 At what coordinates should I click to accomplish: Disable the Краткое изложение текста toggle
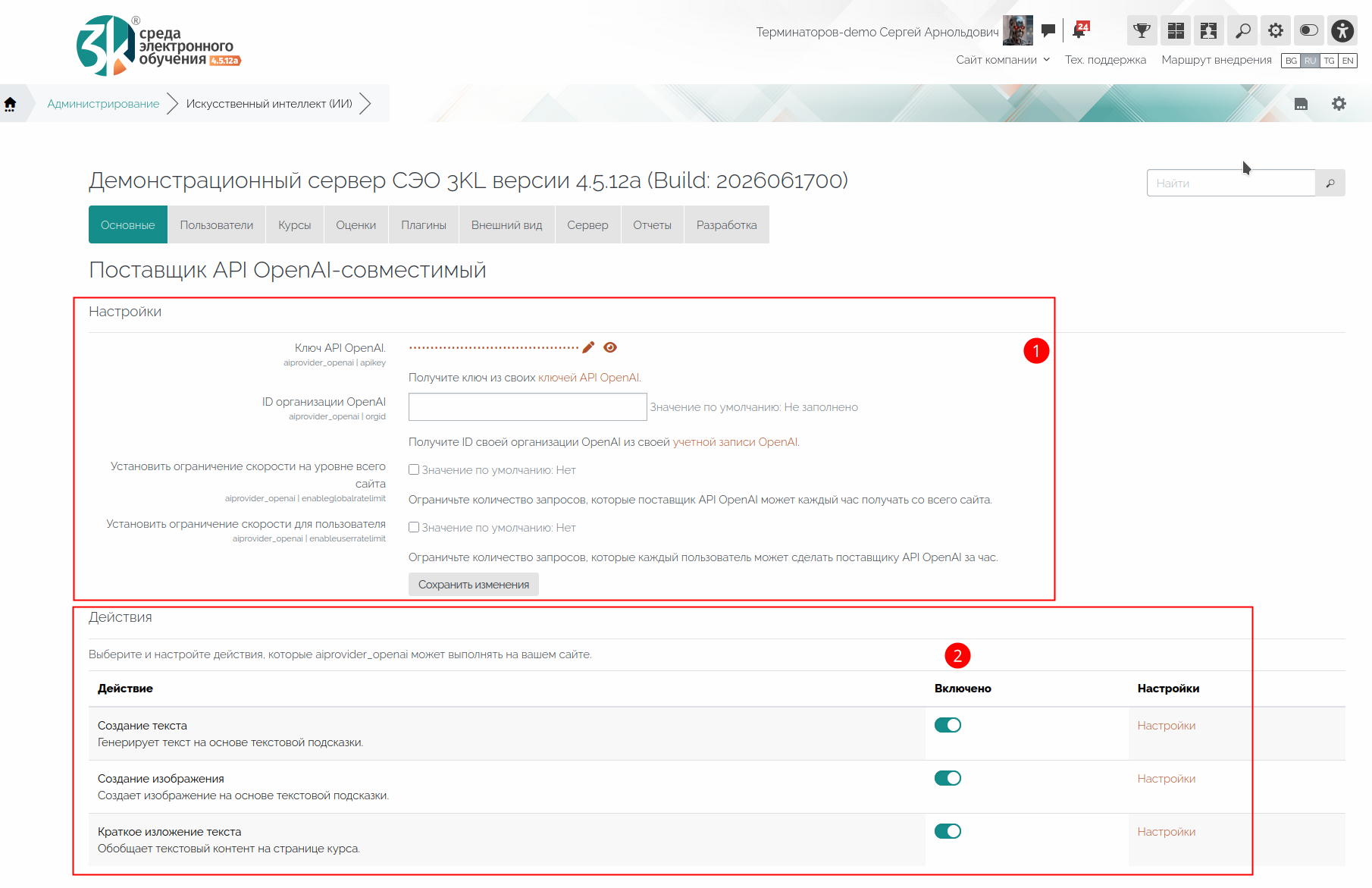pos(948,831)
